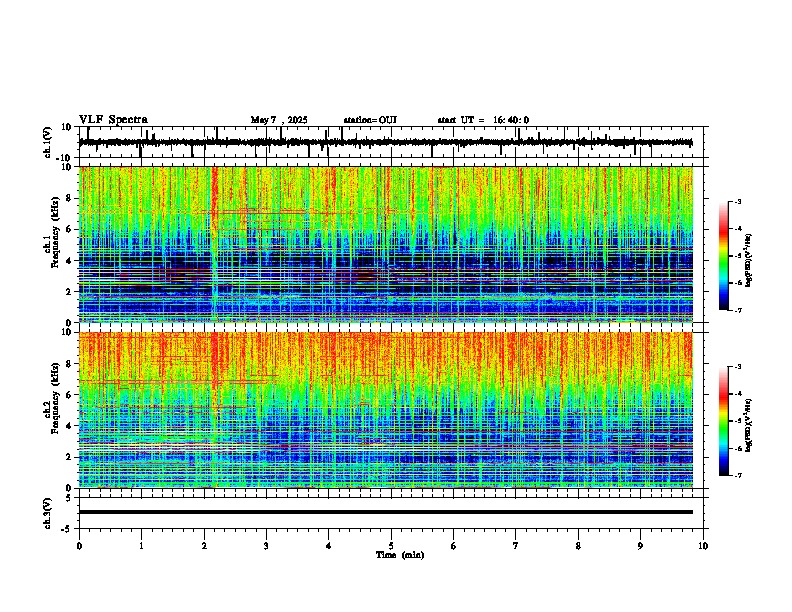Click the "-7" label on ch.1 color bar
This screenshot has height=612, width=792.
737,310
